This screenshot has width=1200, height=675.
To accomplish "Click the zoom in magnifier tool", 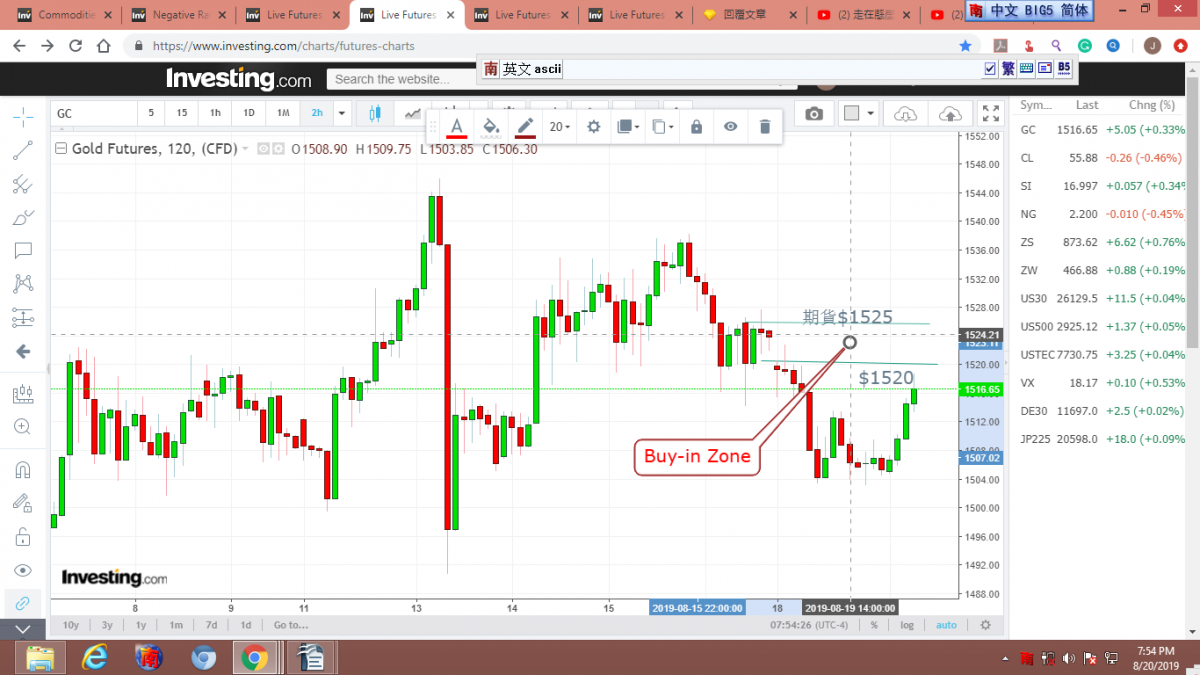I will 23,427.
